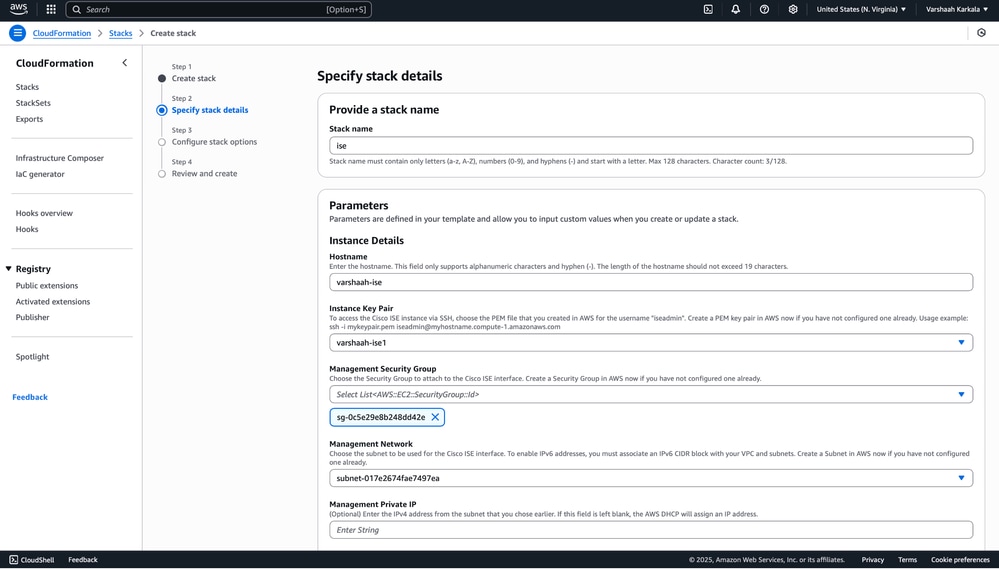Screen dimensions: 999x569
Task: Open Infrastructure Composer
Action: click(x=60, y=158)
